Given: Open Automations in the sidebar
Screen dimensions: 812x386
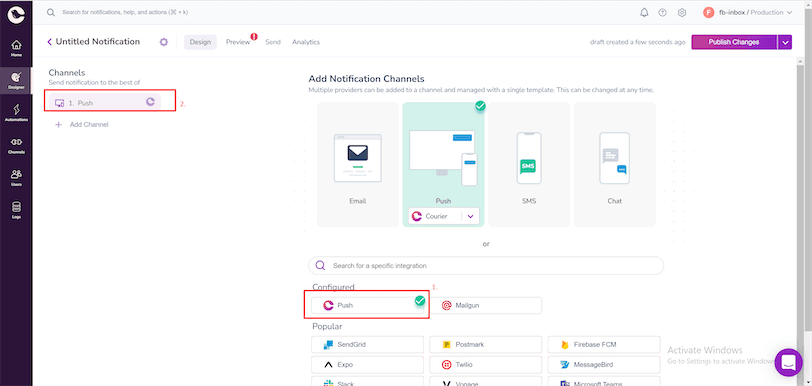Looking at the screenshot, I should (x=16, y=112).
